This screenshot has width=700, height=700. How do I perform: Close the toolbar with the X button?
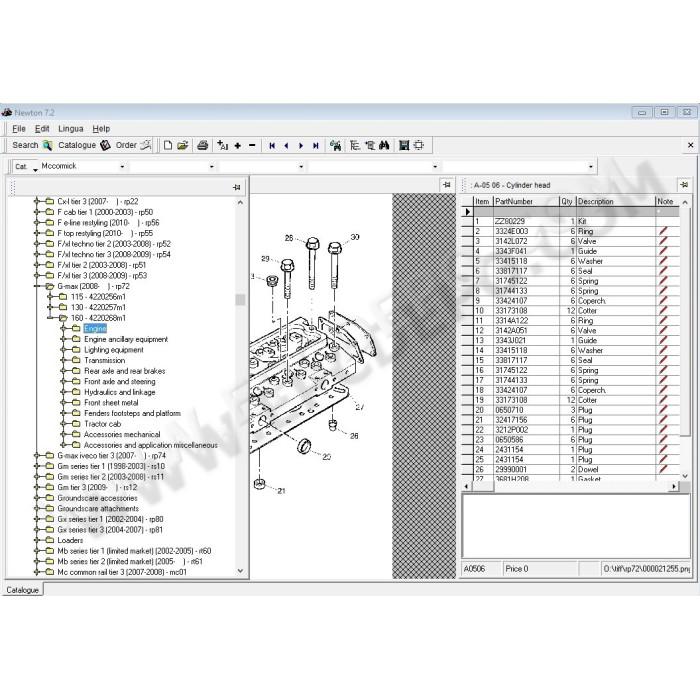click(691, 145)
